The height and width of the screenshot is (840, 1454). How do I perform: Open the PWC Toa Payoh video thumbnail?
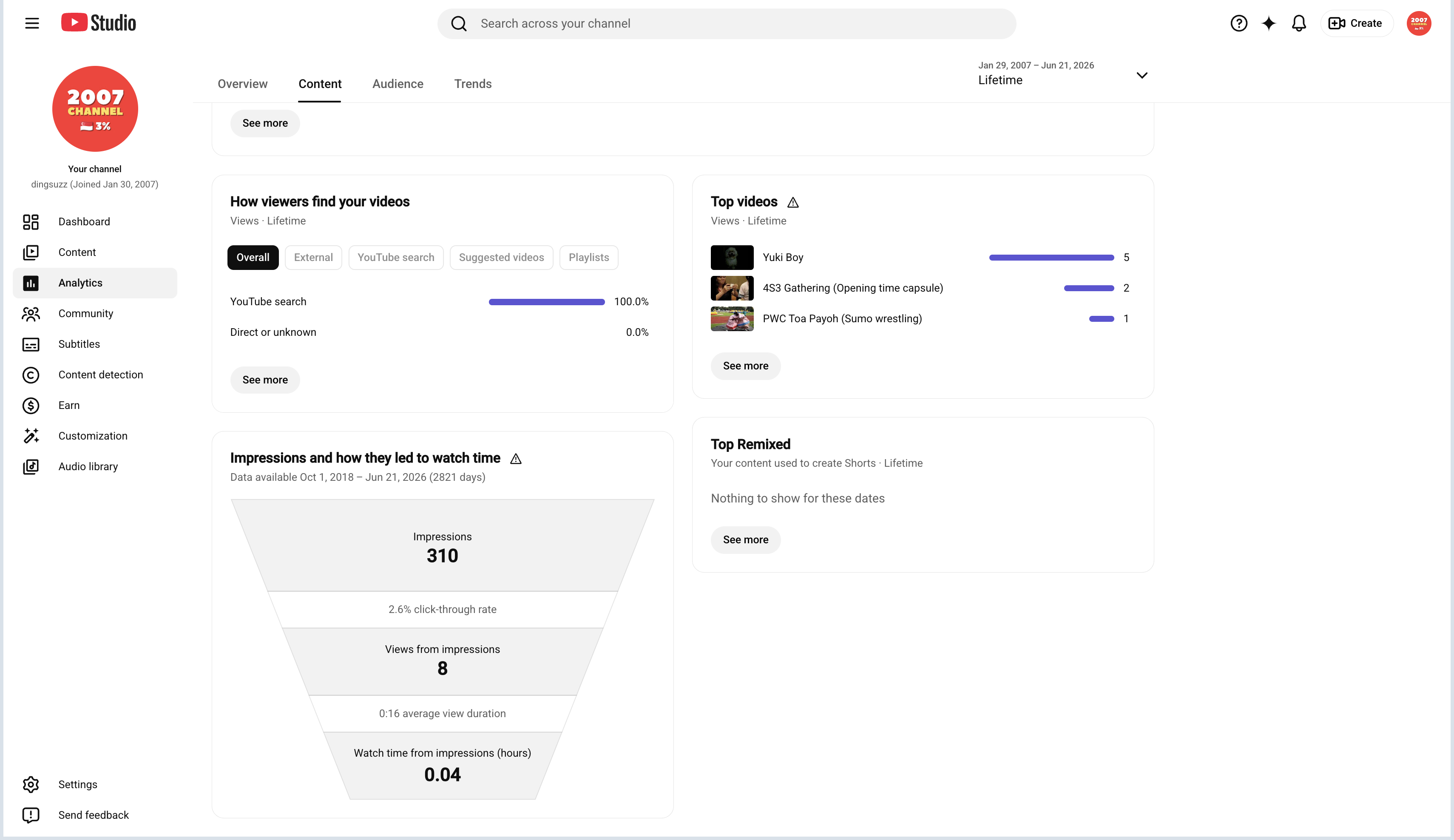[732, 318]
